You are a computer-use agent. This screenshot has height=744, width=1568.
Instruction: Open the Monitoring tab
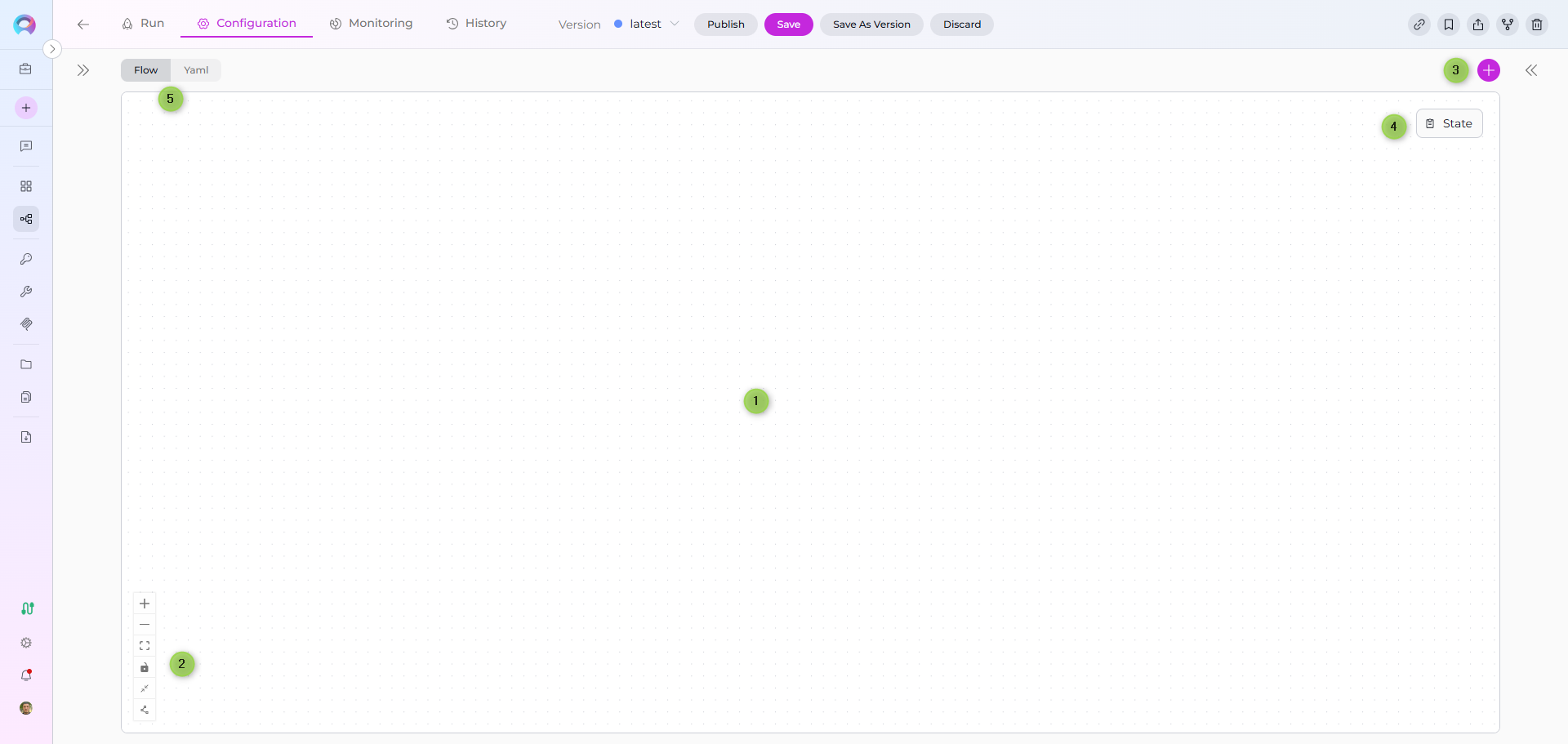(x=371, y=24)
